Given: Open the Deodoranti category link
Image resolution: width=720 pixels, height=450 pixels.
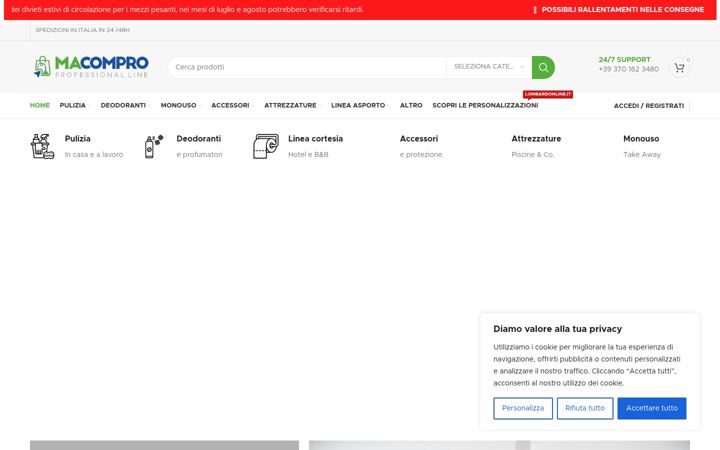Looking at the screenshot, I should (x=198, y=139).
